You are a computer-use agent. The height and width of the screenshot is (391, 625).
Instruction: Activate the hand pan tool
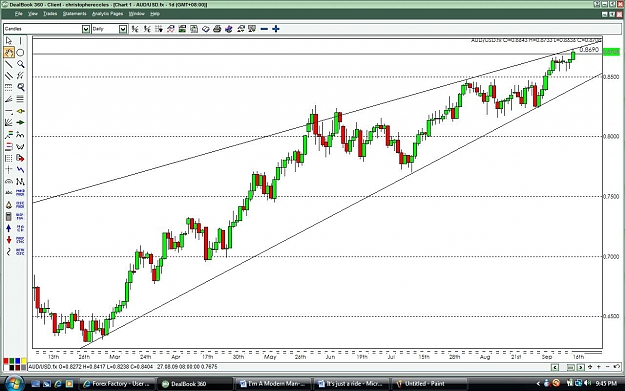pyautogui.click(x=9, y=52)
